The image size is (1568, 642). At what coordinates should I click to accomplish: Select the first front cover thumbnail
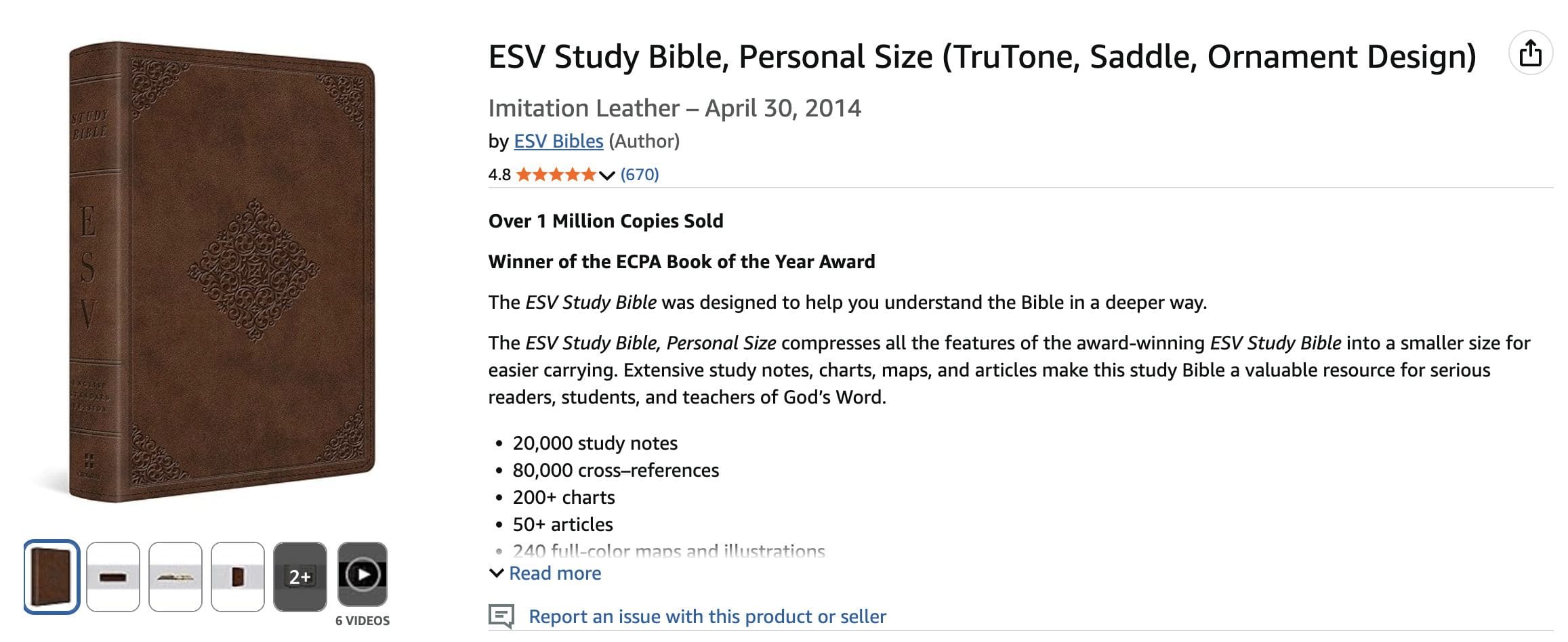(x=51, y=576)
